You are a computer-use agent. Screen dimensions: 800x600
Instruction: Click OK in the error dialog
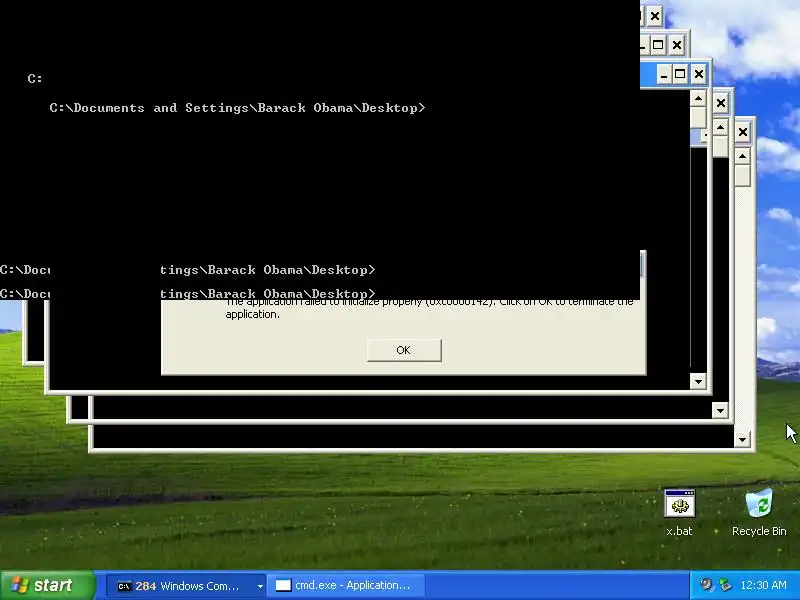tap(404, 350)
